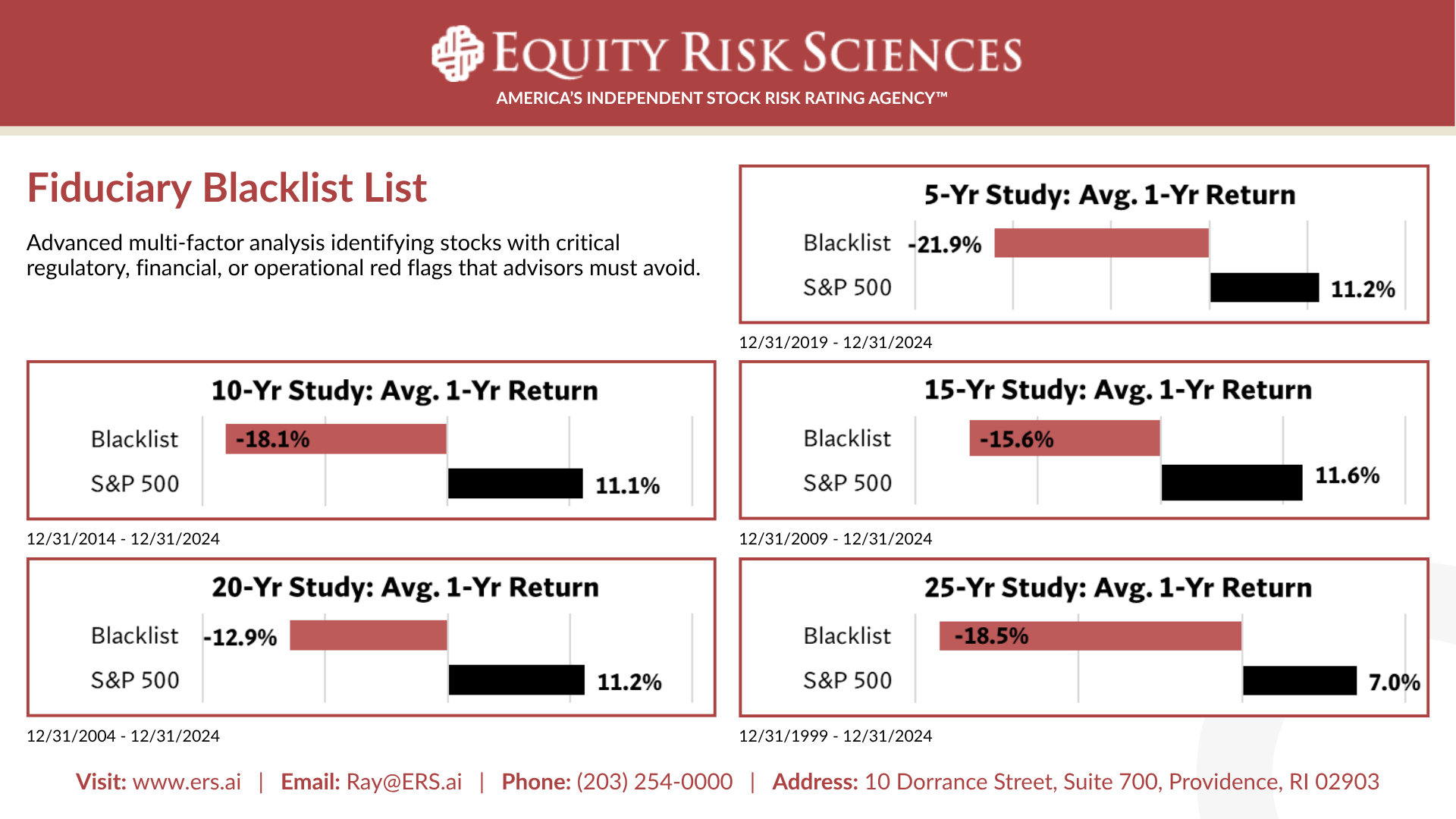Click the -21.9% Blacklist return label

click(945, 245)
